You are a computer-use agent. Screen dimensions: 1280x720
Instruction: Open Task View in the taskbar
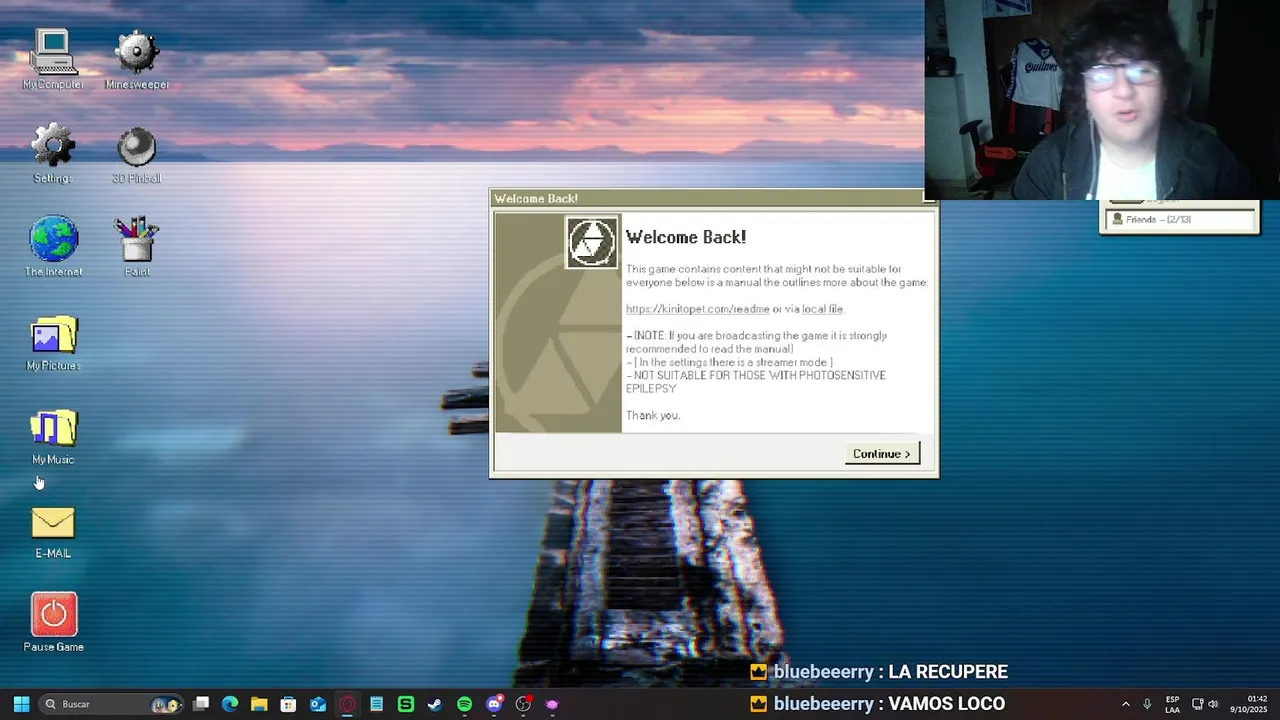click(201, 704)
